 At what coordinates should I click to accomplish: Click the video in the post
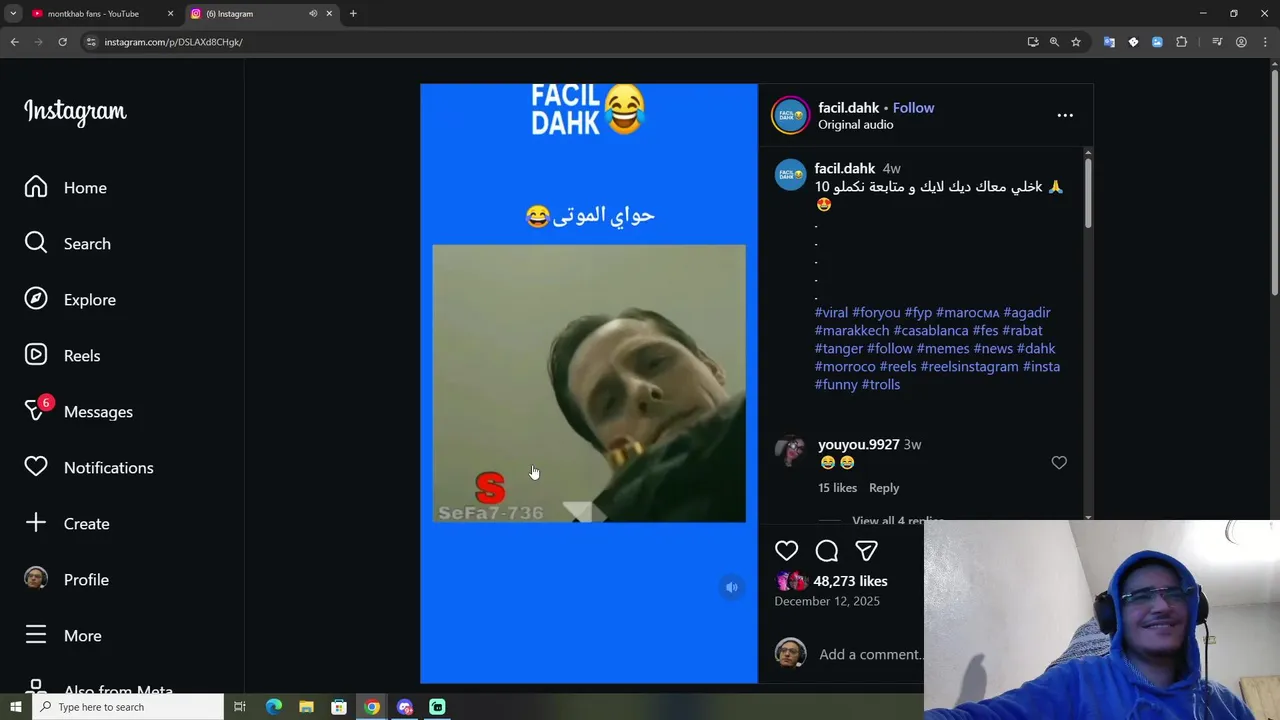[589, 384]
